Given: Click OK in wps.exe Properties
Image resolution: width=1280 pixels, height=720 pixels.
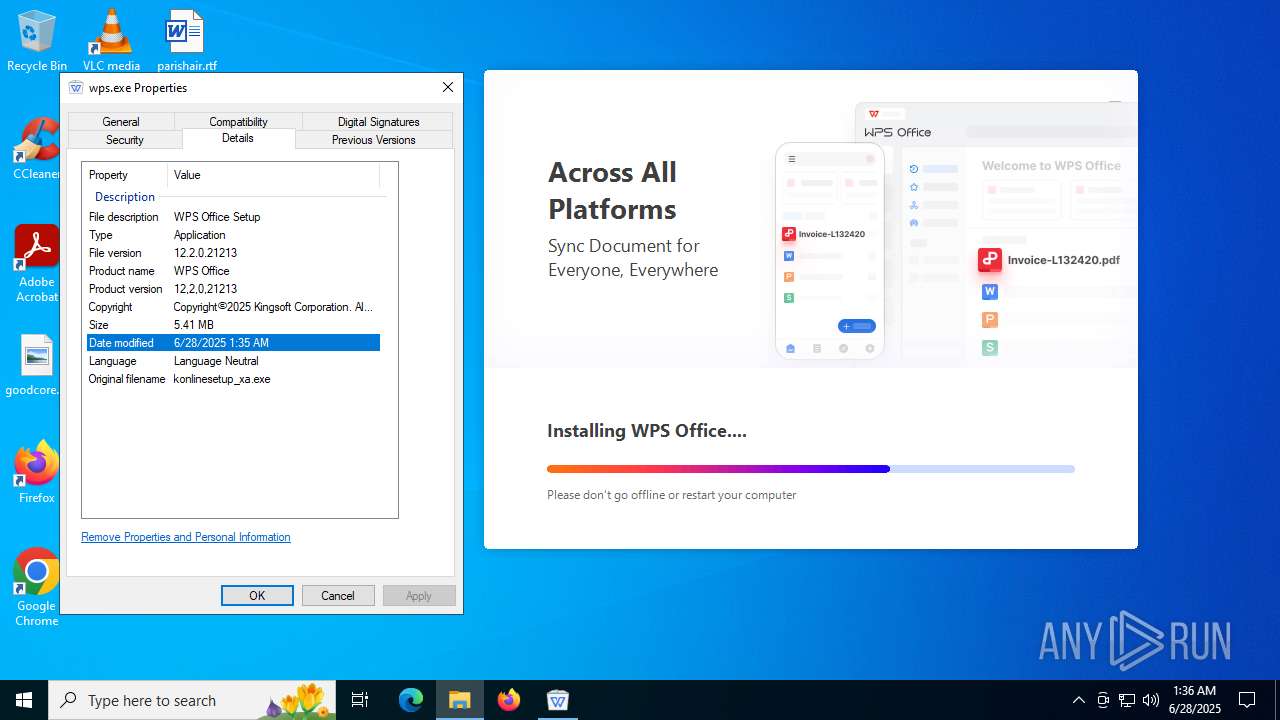Looking at the screenshot, I should click(x=257, y=596).
